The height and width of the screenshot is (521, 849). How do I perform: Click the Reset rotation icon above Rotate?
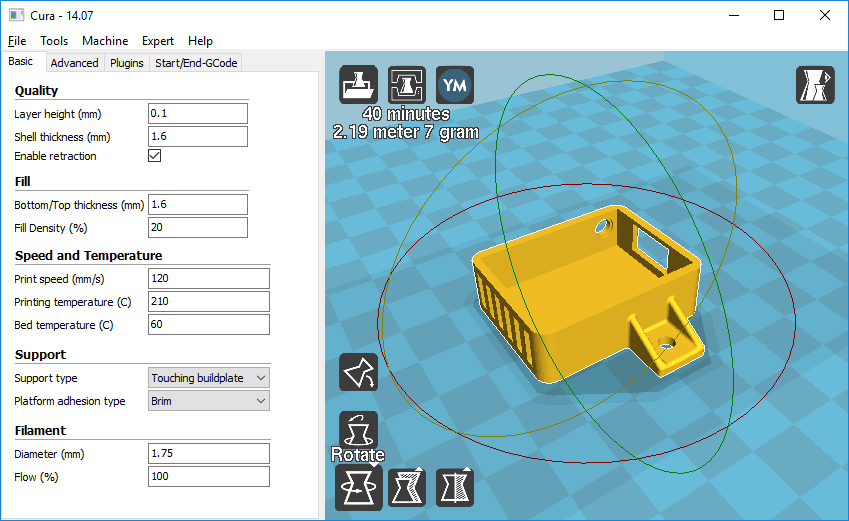click(x=358, y=429)
